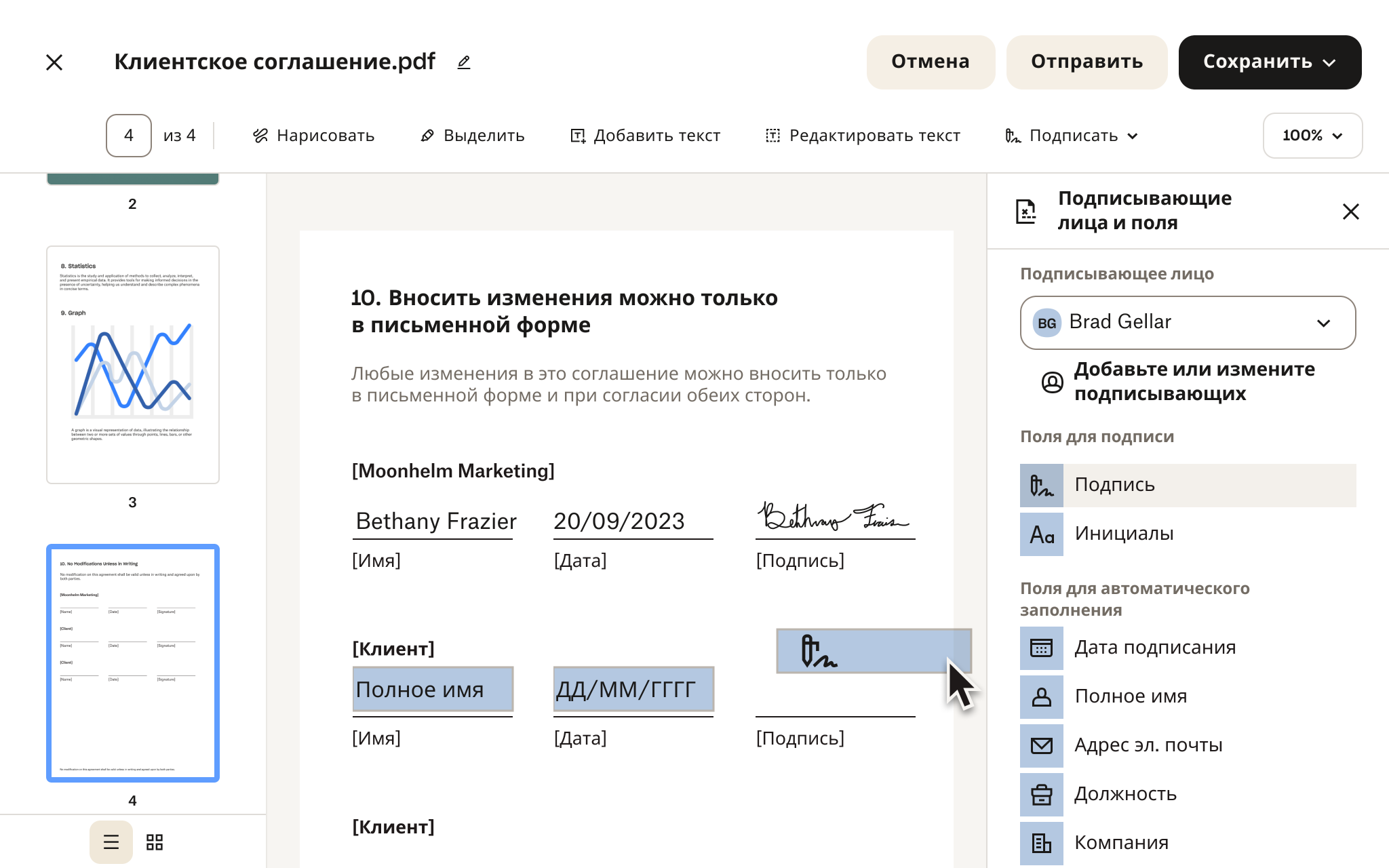The height and width of the screenshot is (868, 1389).
Task: Click the Добавить текст box icon
Action: pos(578,136)
